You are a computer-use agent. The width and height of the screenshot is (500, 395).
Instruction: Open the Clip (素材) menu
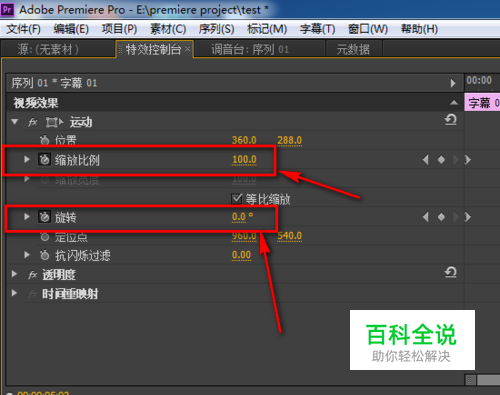168,29
